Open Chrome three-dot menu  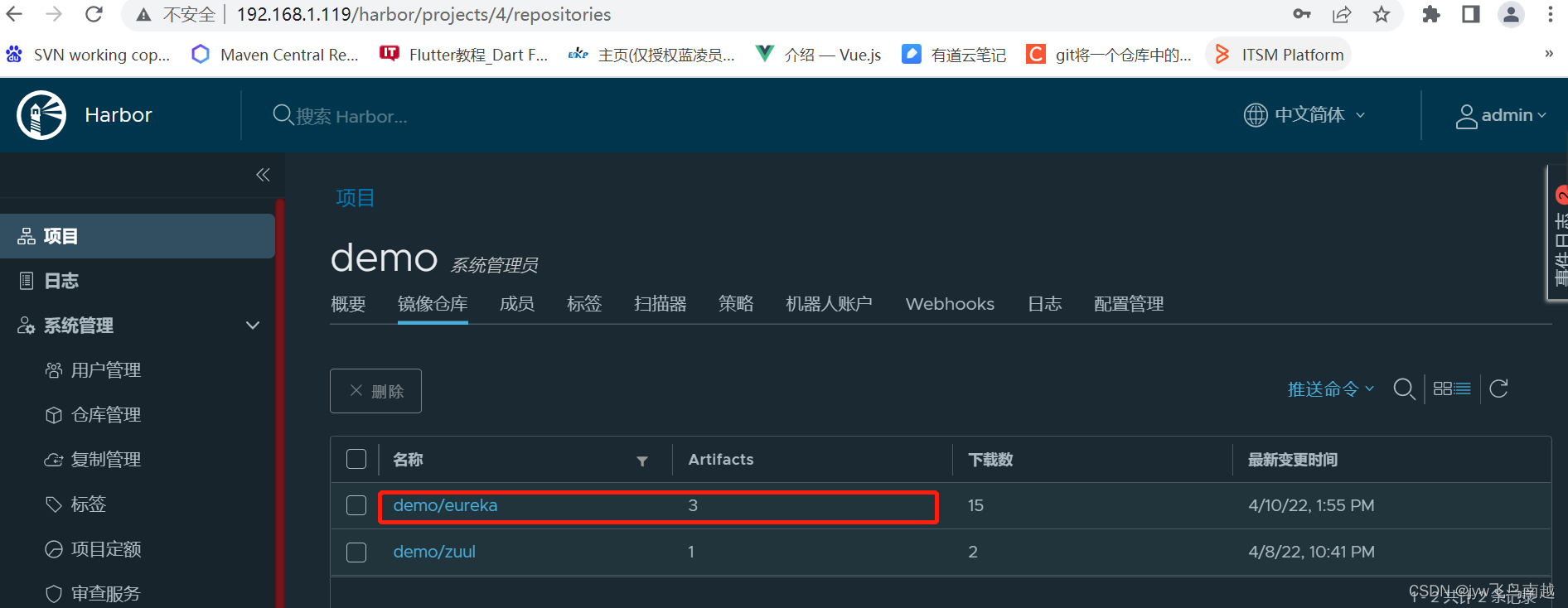pyautogui.click(x=1551, y=14)
